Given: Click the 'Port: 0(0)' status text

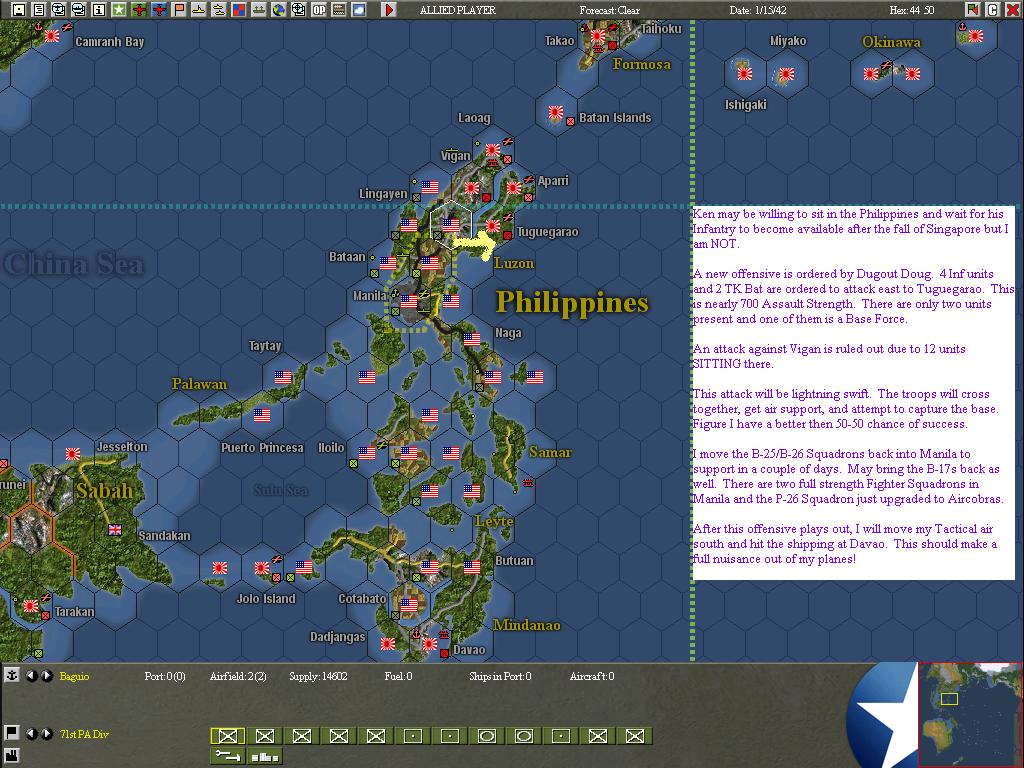Looking at the screenshot, I should click(165, 676).
